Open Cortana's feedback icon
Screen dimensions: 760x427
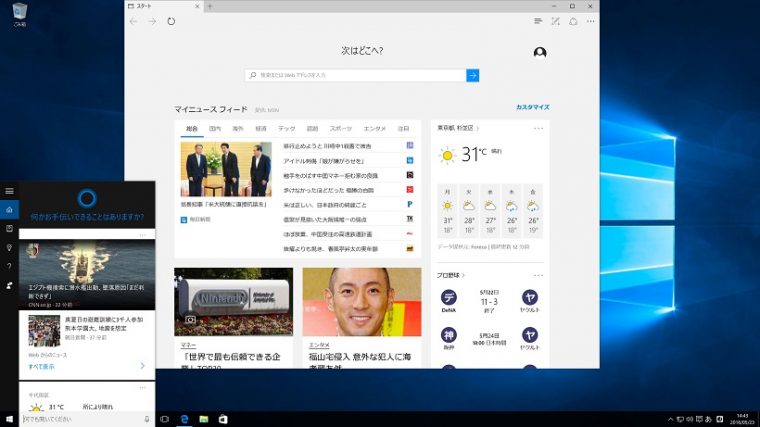(9, 285)
